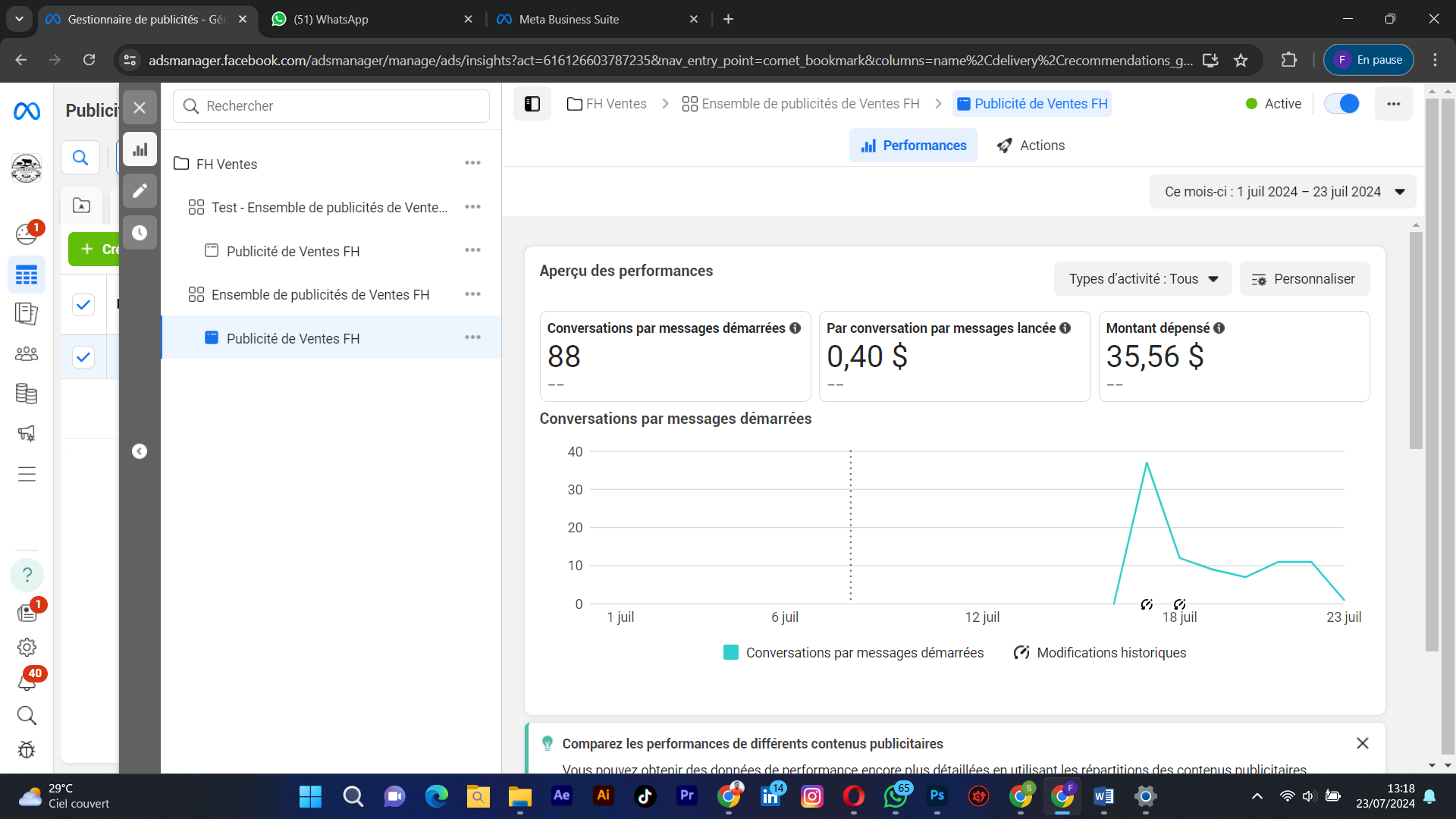The width and height of the screenshot is (1456, 819).
Task: Open options menu for Ensemble de publicités de Ventes FH
Action: click(x=472, y=294)
